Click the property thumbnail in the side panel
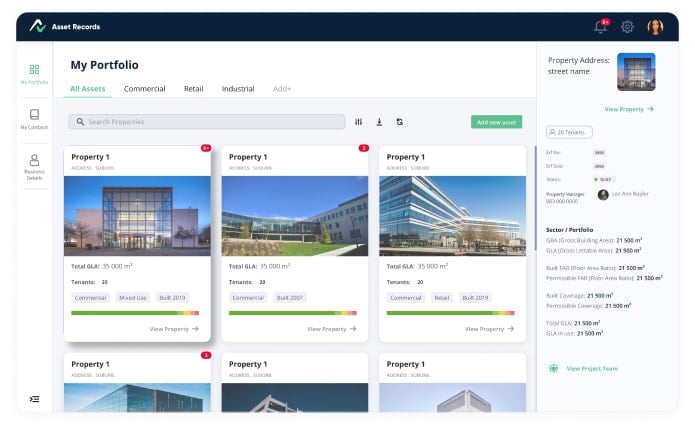 pyautogui.click(x=636, y=72)
